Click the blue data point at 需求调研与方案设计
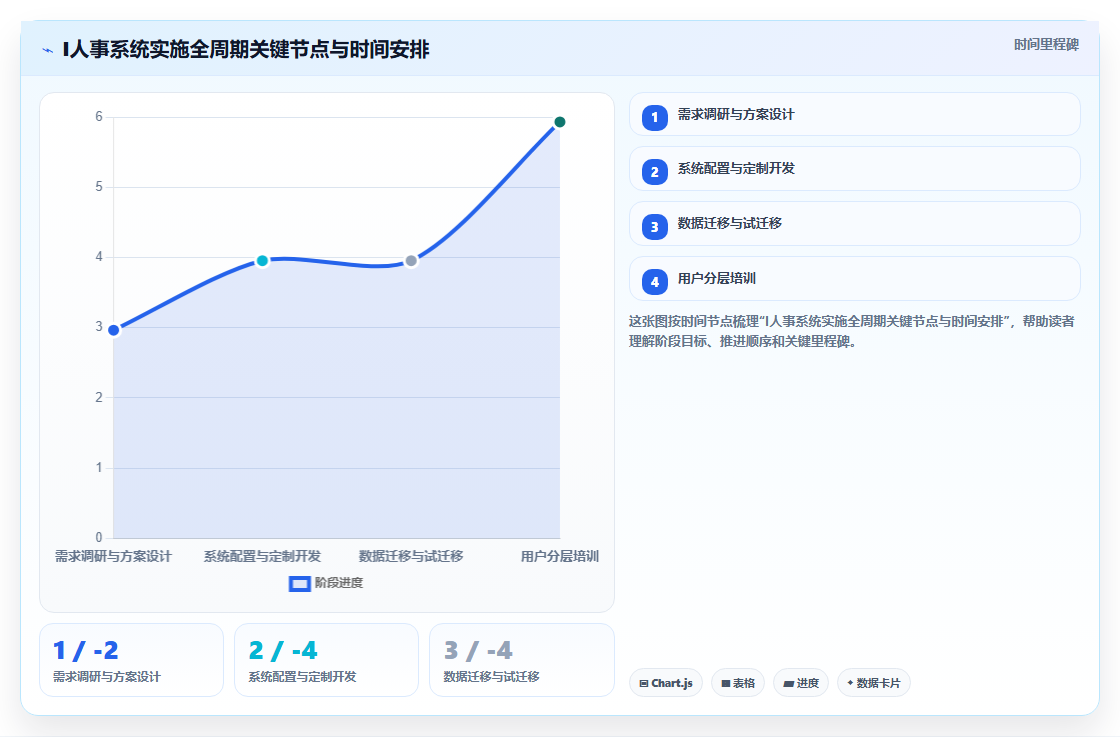The width and height of the screenshot is (1120, 737). (x=114, y=330)
